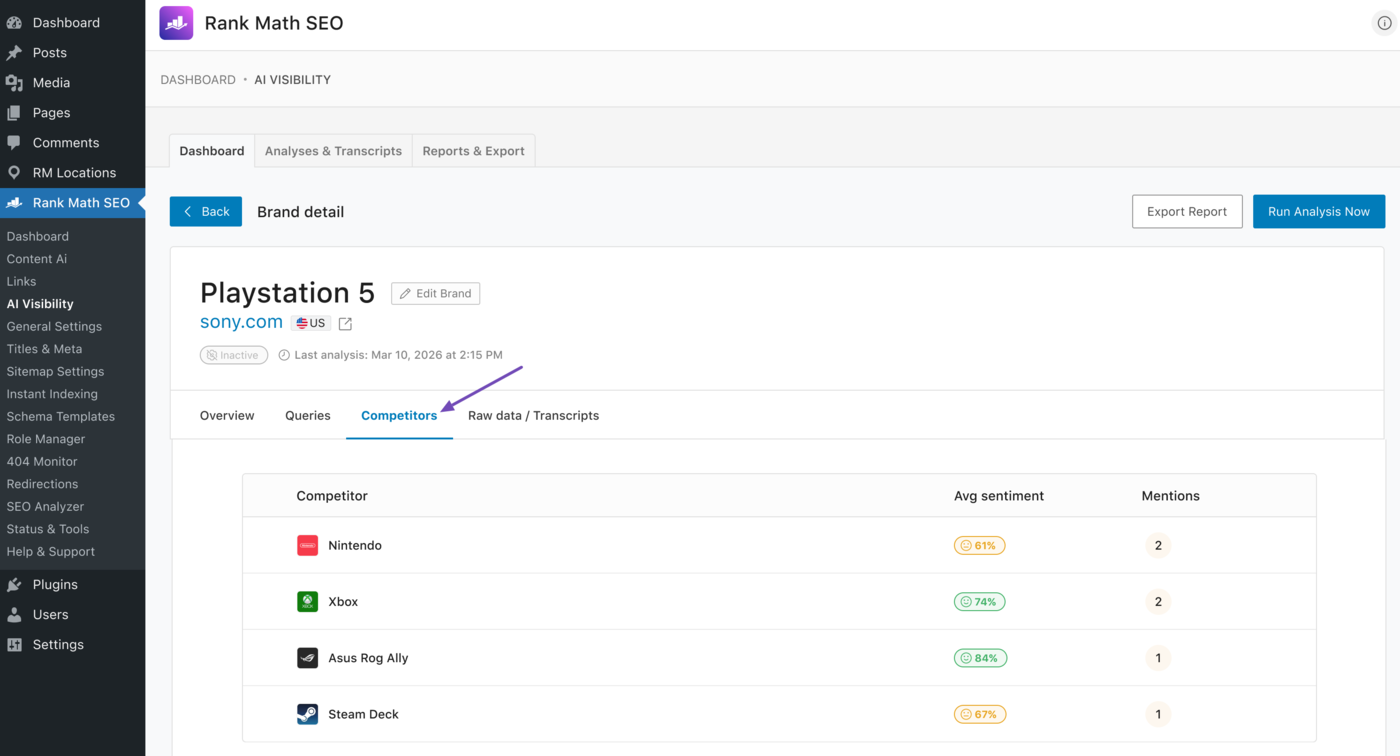
Task: Click the Asus Rog Ally competitor name
Action: coord(368,657)
